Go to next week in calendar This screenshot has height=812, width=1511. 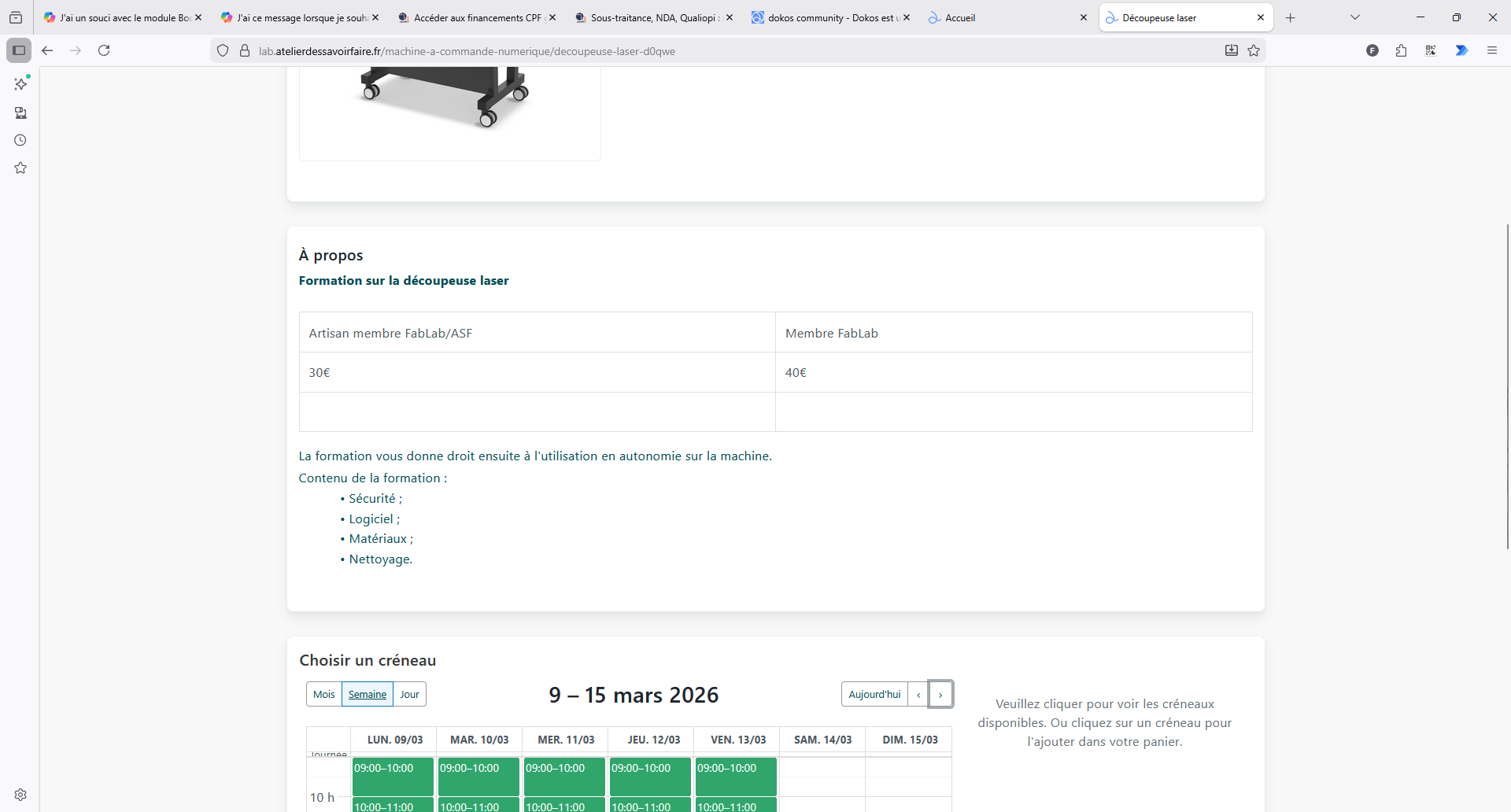940,694
